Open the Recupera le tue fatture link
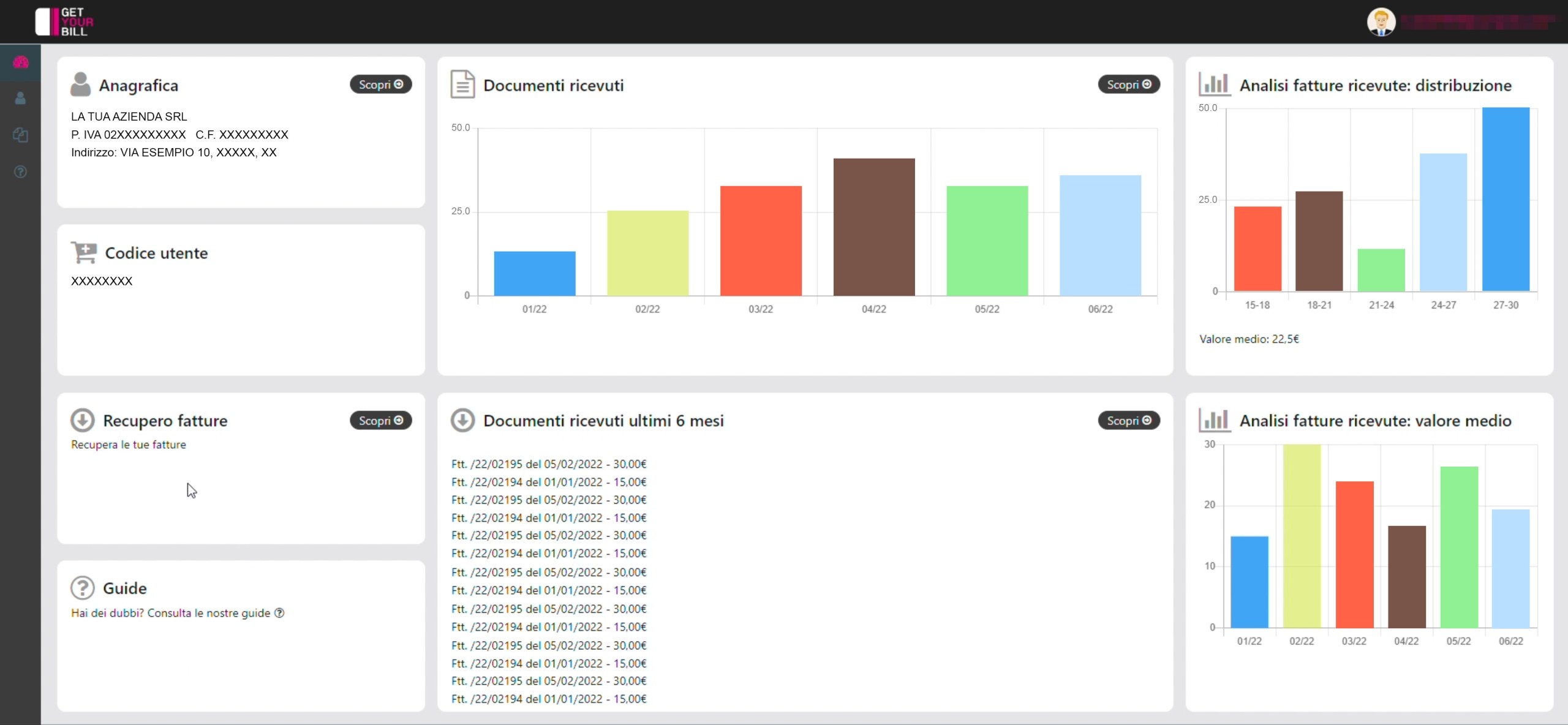This screenshot has width=1568, height=725. [x=129, y=445]
